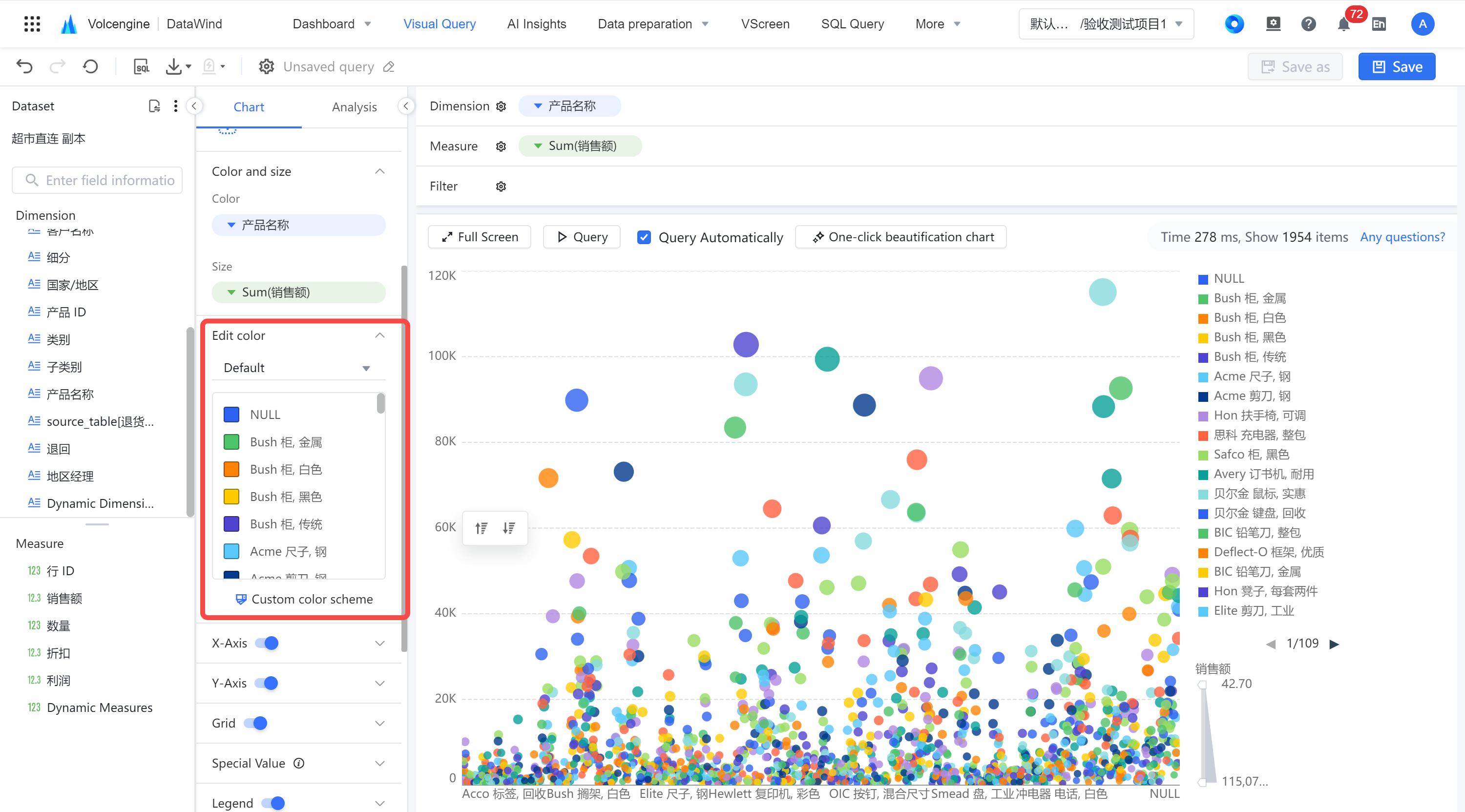Switch to the Analysis tab
Screen dimensions: 1465x812
354,107
